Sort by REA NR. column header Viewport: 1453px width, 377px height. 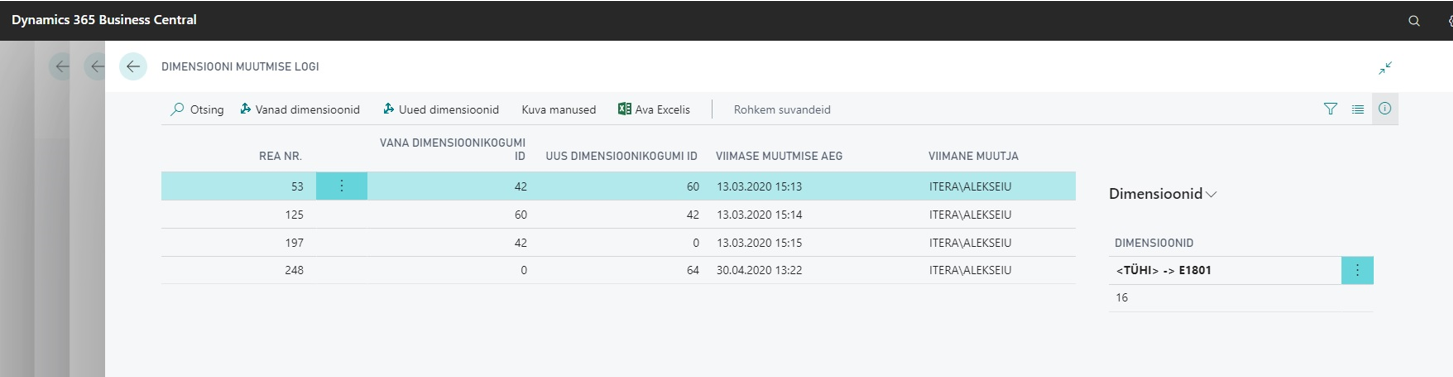[x=280, y=156]
